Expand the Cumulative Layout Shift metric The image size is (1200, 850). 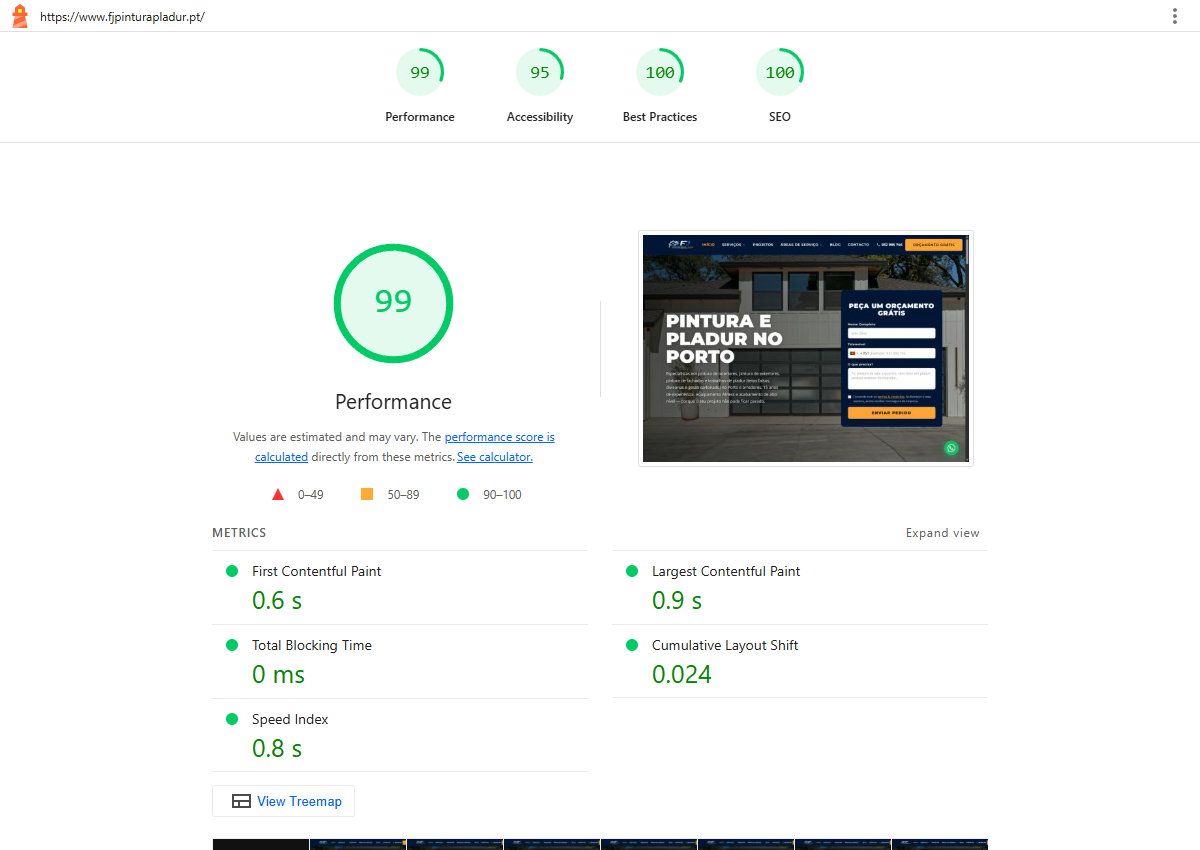[800, 661]
